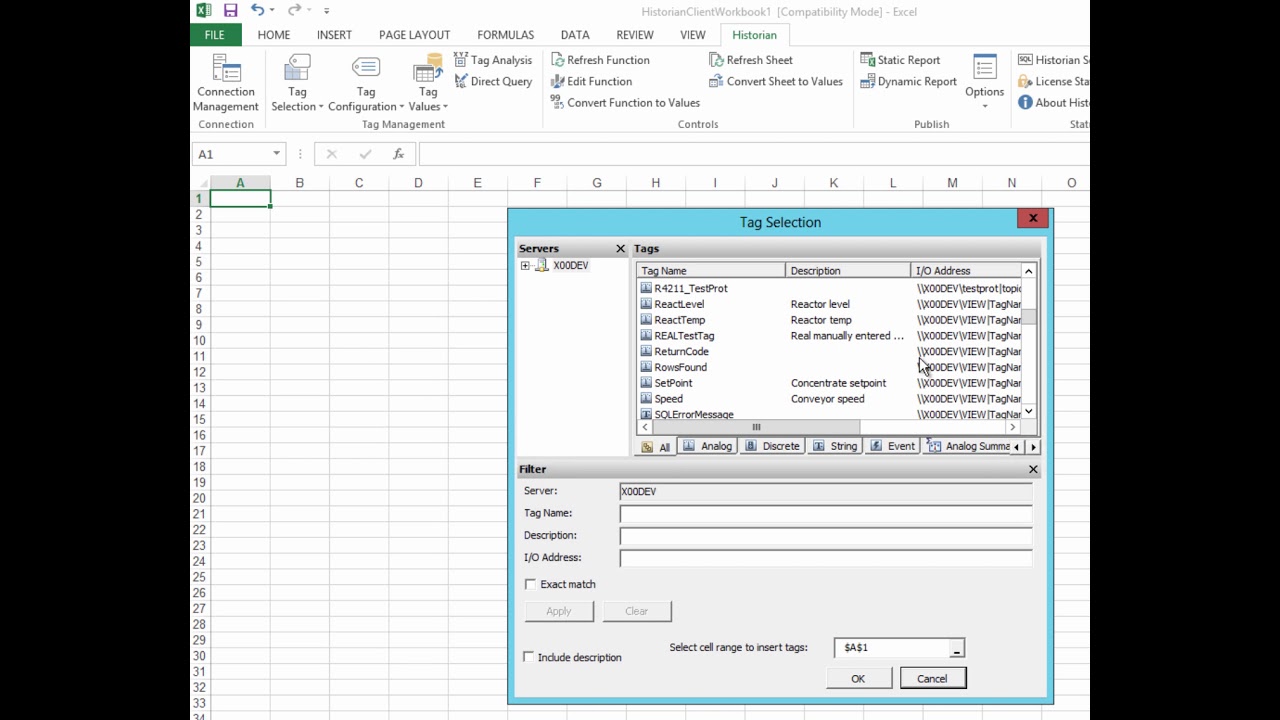Open the Analog tags tab

point(707,446)
